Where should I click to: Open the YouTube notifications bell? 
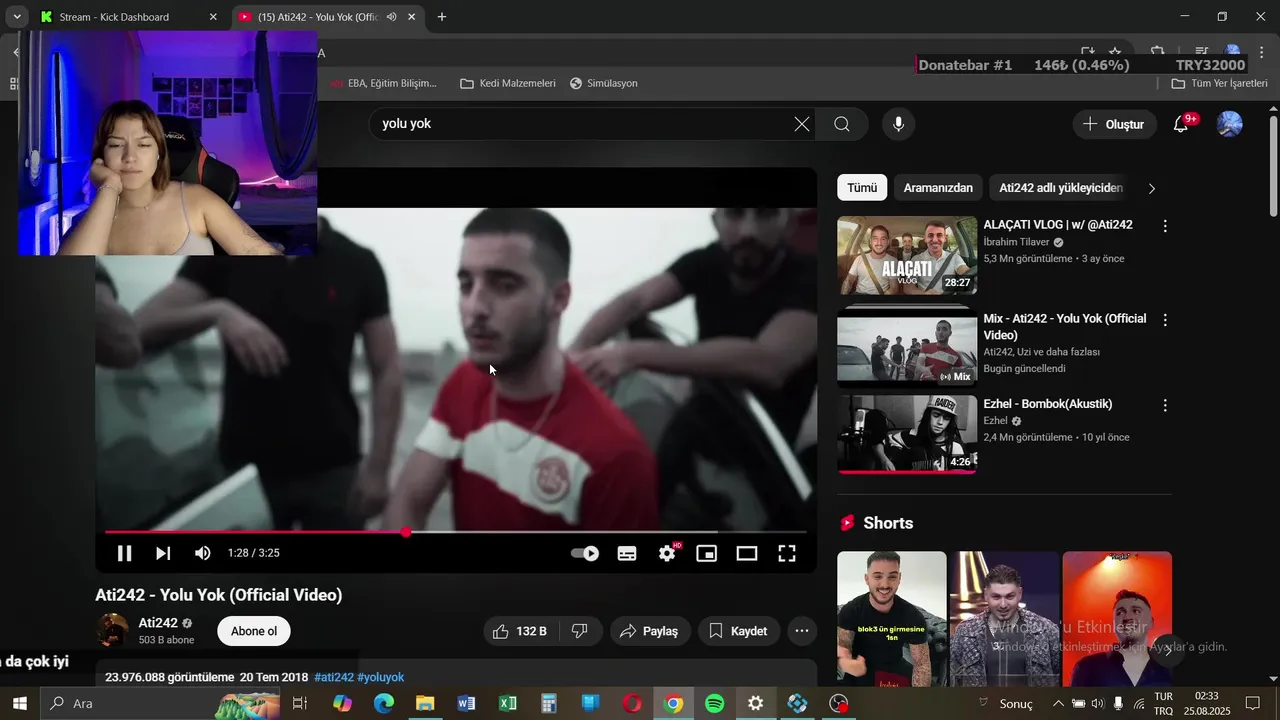click(1181, 124)
